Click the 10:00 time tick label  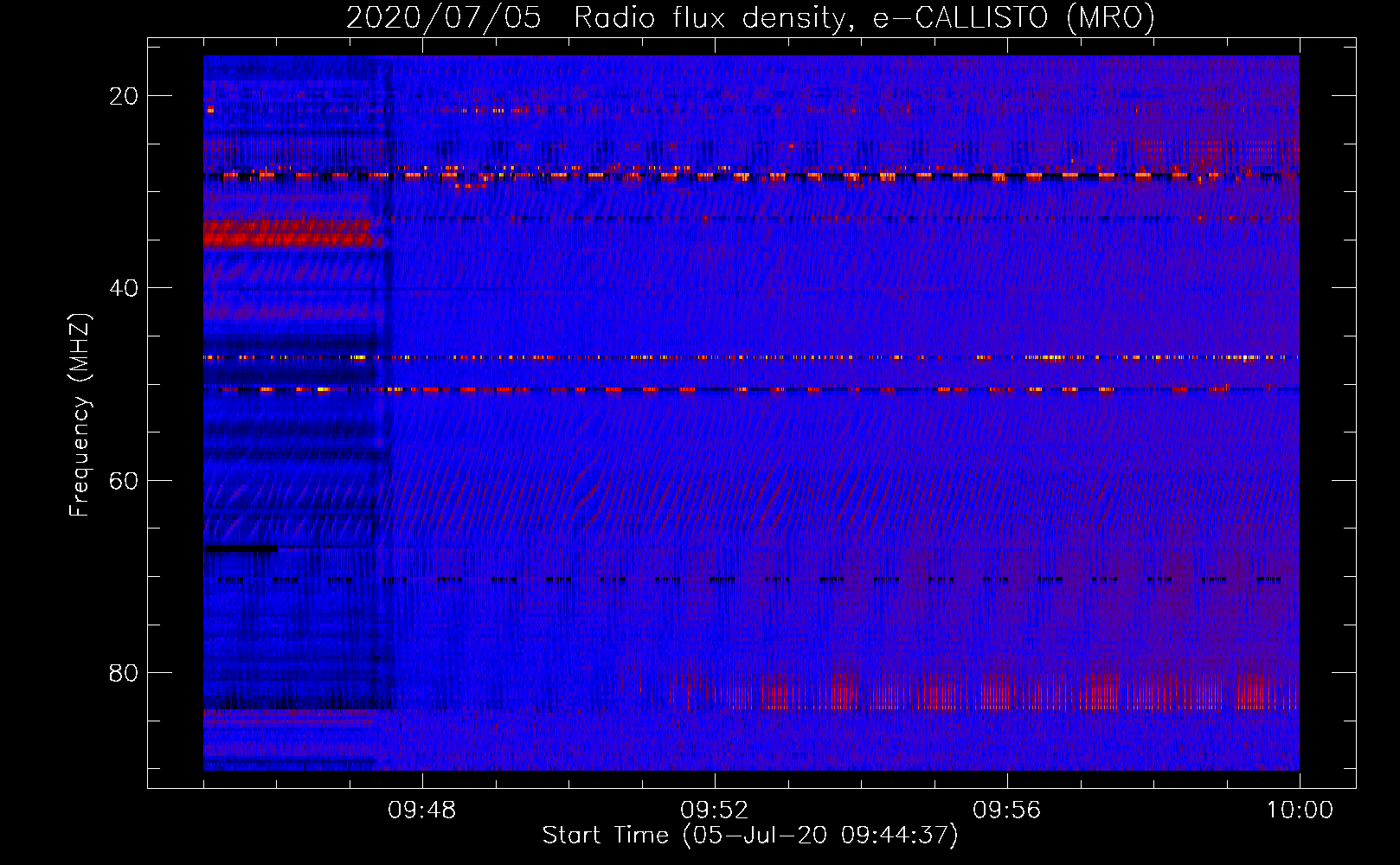tap(1300, 811)
